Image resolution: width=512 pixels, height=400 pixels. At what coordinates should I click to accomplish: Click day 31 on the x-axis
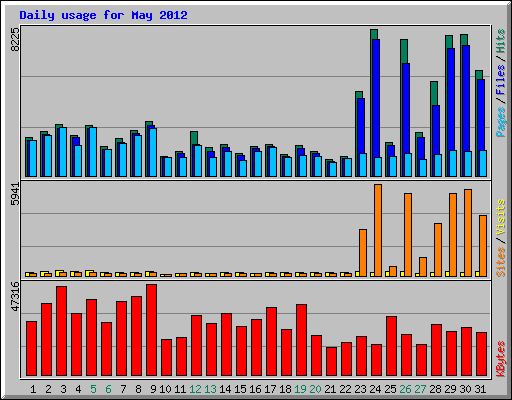480,389
